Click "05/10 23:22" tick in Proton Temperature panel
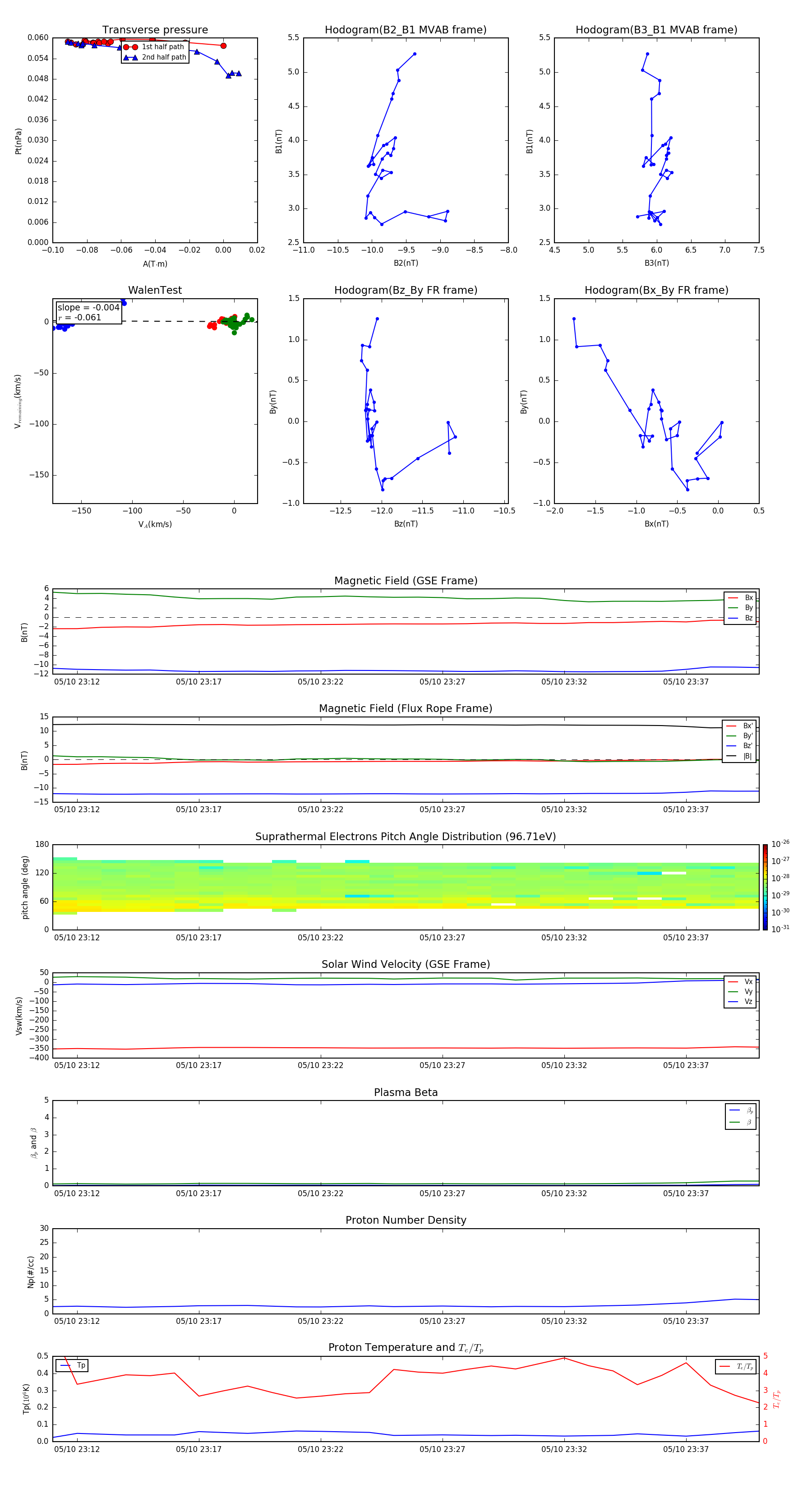Screen dimensions: 812x1489 click(320, 1449)
